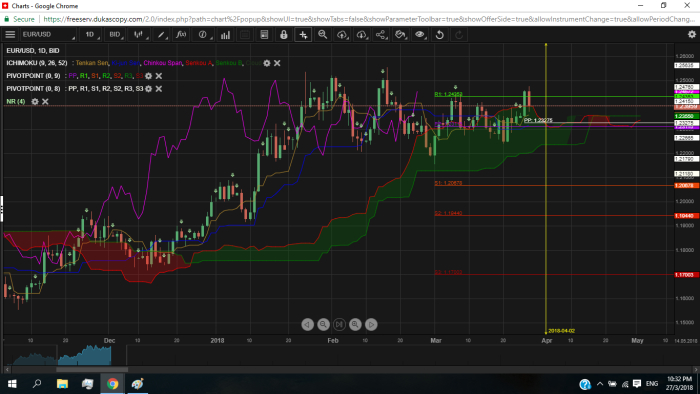Open ICHIMOKU indicator settings gear
This screenshot has width=700, height=394.
click(267, 63)
